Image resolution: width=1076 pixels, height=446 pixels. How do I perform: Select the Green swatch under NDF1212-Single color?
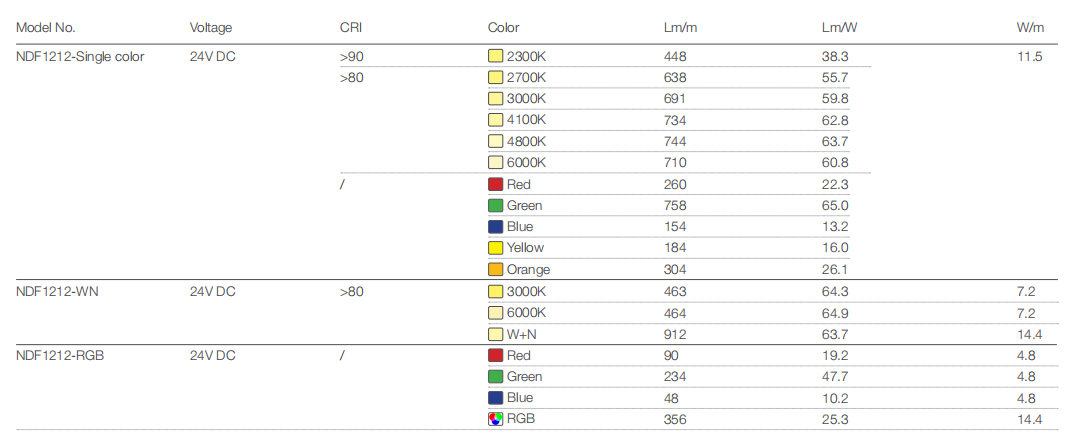(495, 205)
